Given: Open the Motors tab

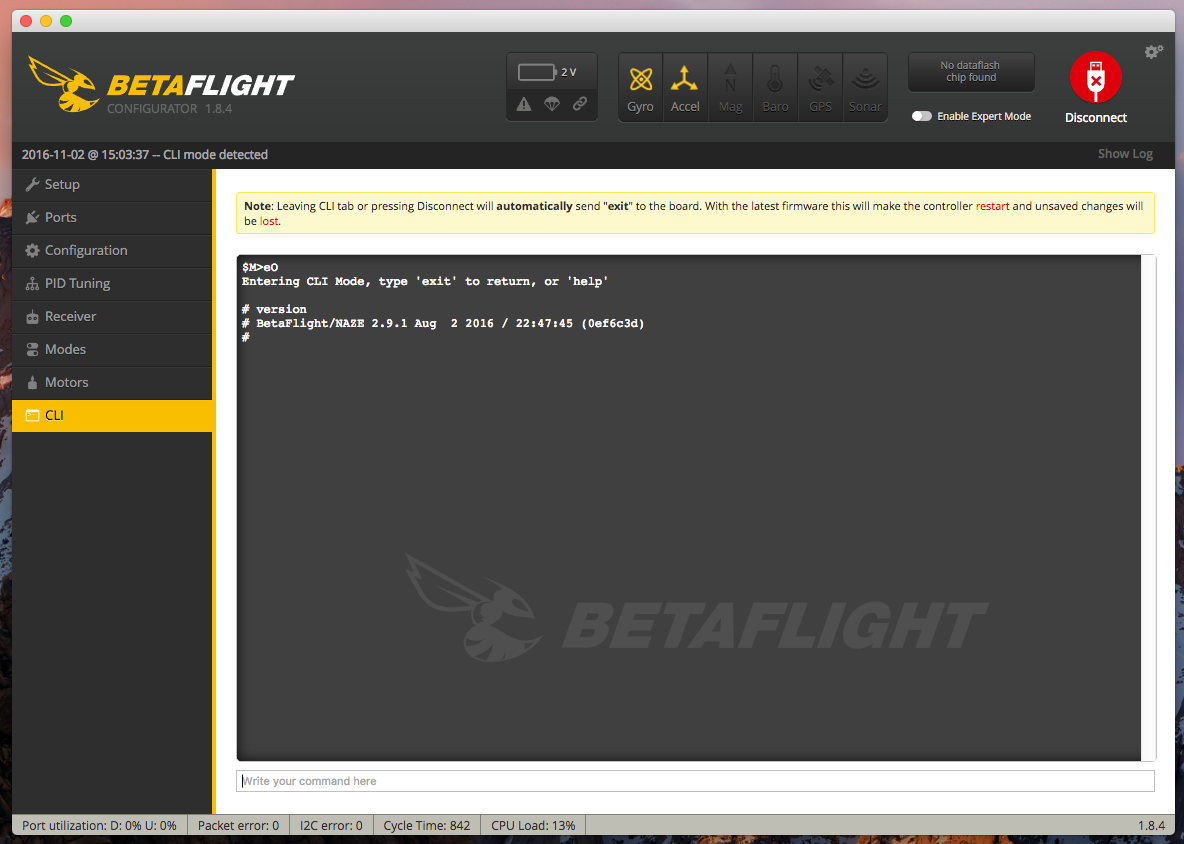Looking at the screenshot, I should click(112, 383).
